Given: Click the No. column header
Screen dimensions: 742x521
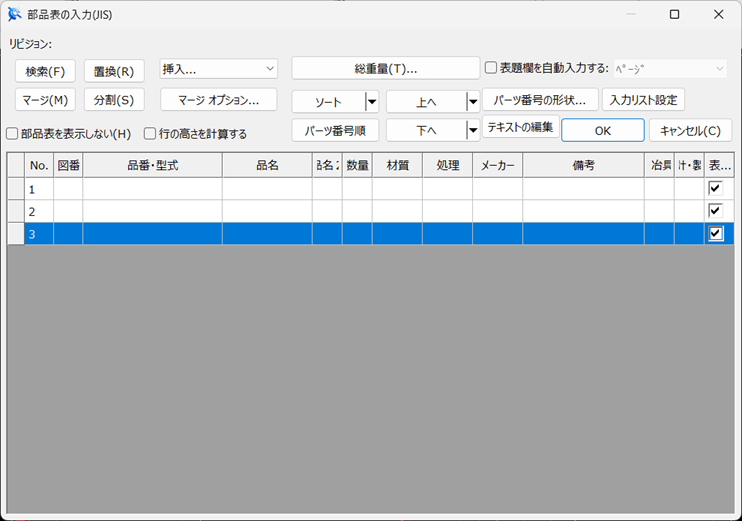Looking at the screenshot, I should click(39, 165).
